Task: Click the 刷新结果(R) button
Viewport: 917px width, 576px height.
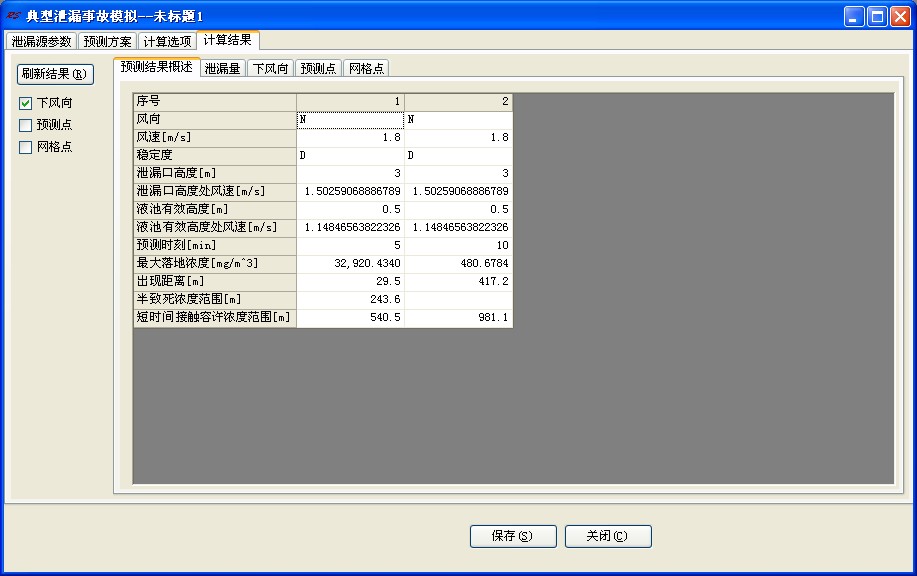Action: [55, 74]
